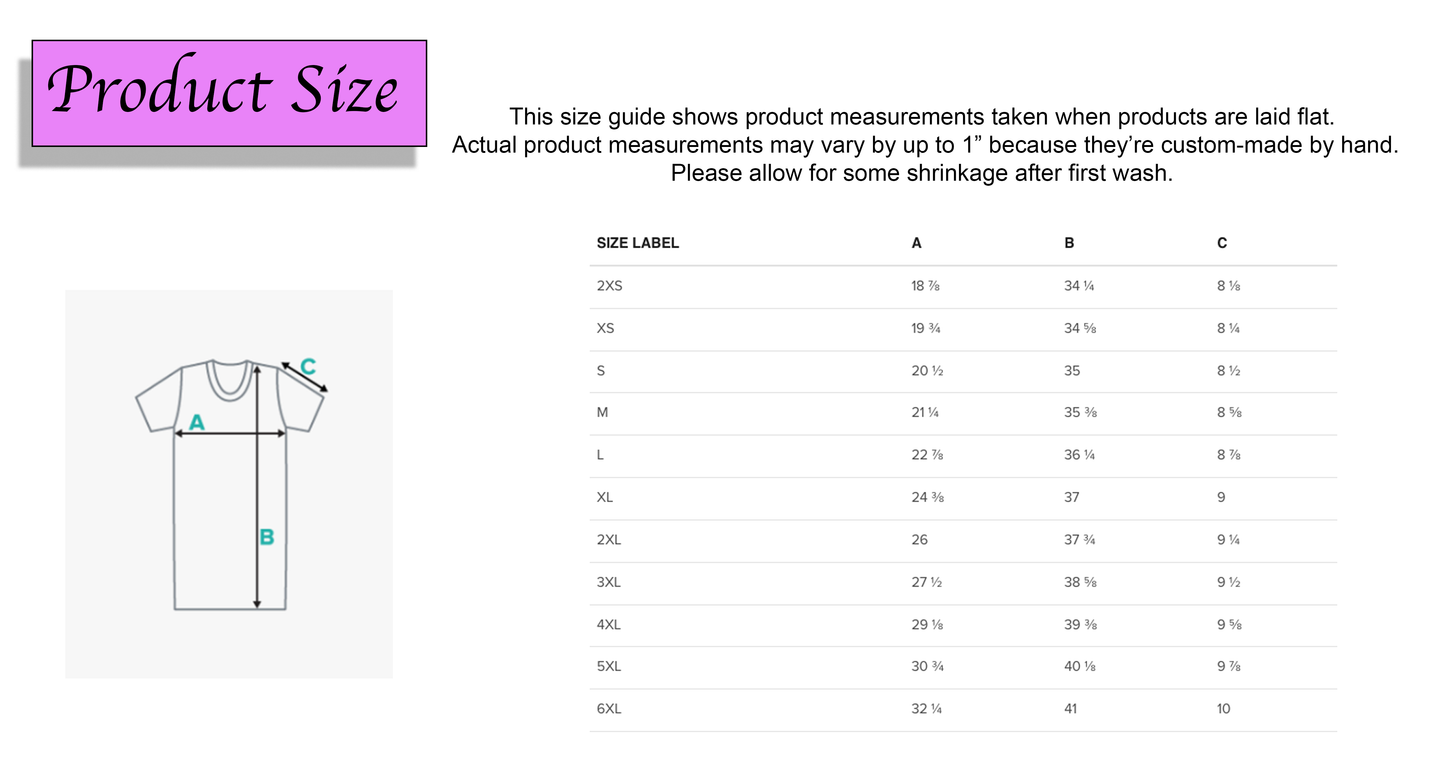Click the Product Size title banner
The height and width of the screenshot is (777, 1445).
click(x=229, y=93)
